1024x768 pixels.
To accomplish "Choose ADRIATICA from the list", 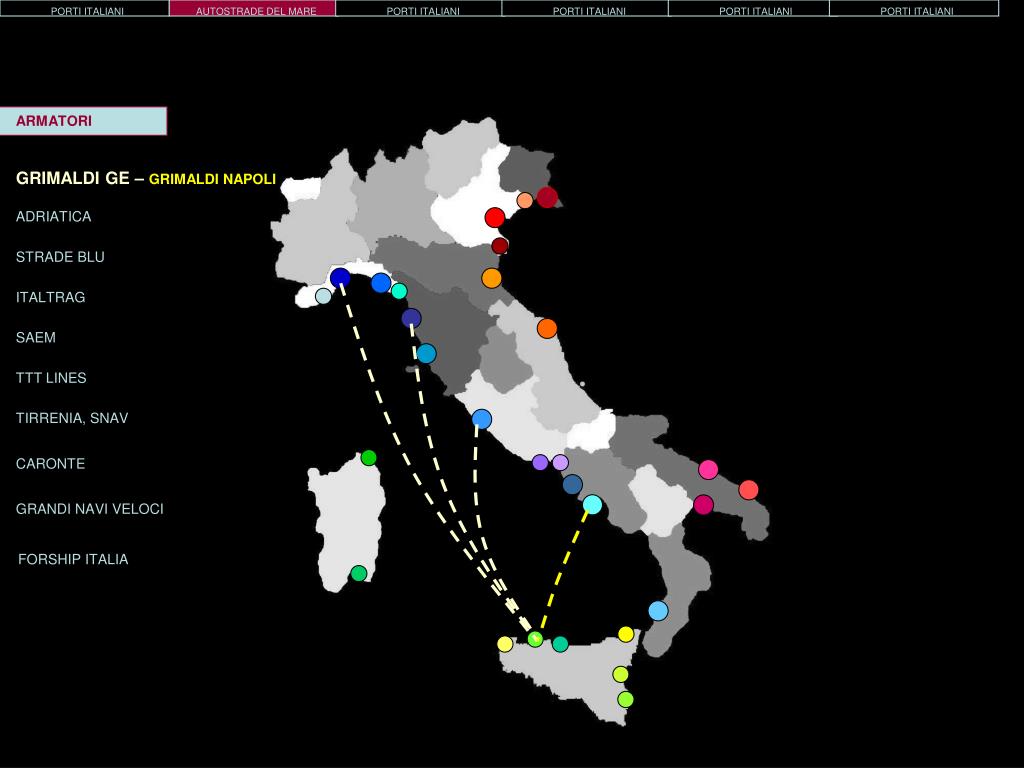I will coord(54,217).
